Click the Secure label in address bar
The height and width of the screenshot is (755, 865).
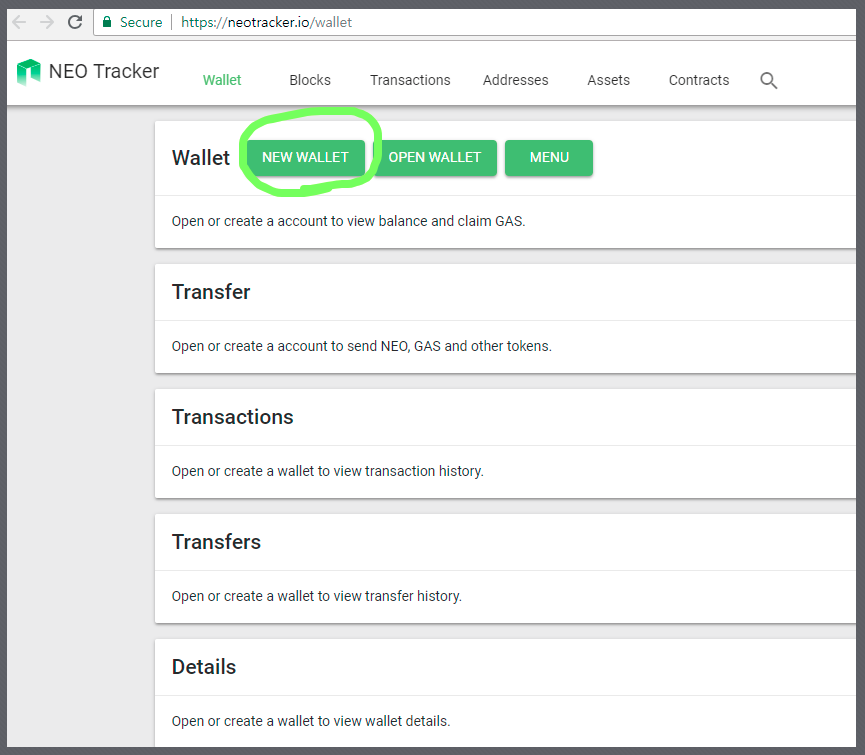coord(141,22)
